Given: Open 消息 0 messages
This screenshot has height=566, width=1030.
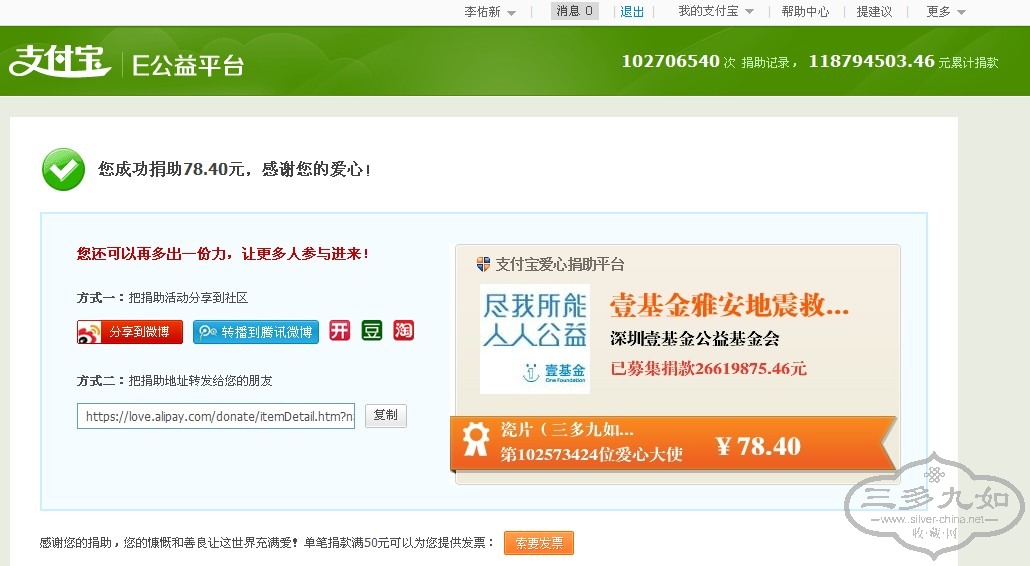Looking at the screenshot, I should click(575, 11).
